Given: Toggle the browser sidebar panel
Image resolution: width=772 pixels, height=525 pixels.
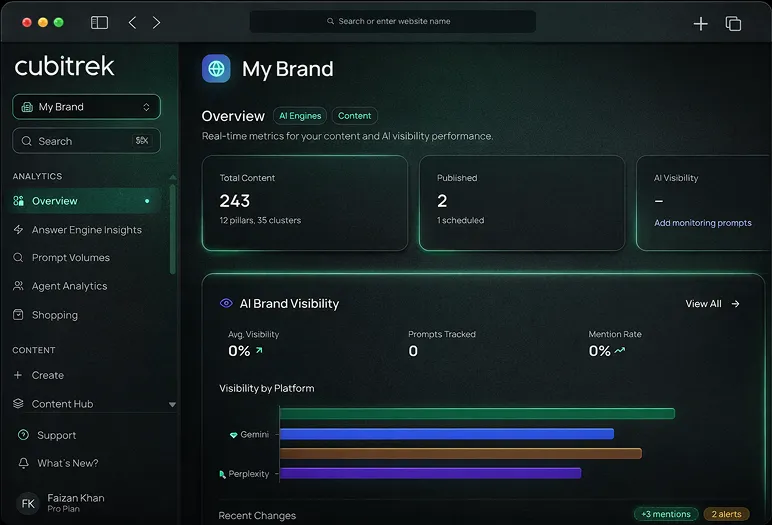Looking at the screenshot, I should pos(99,22).
